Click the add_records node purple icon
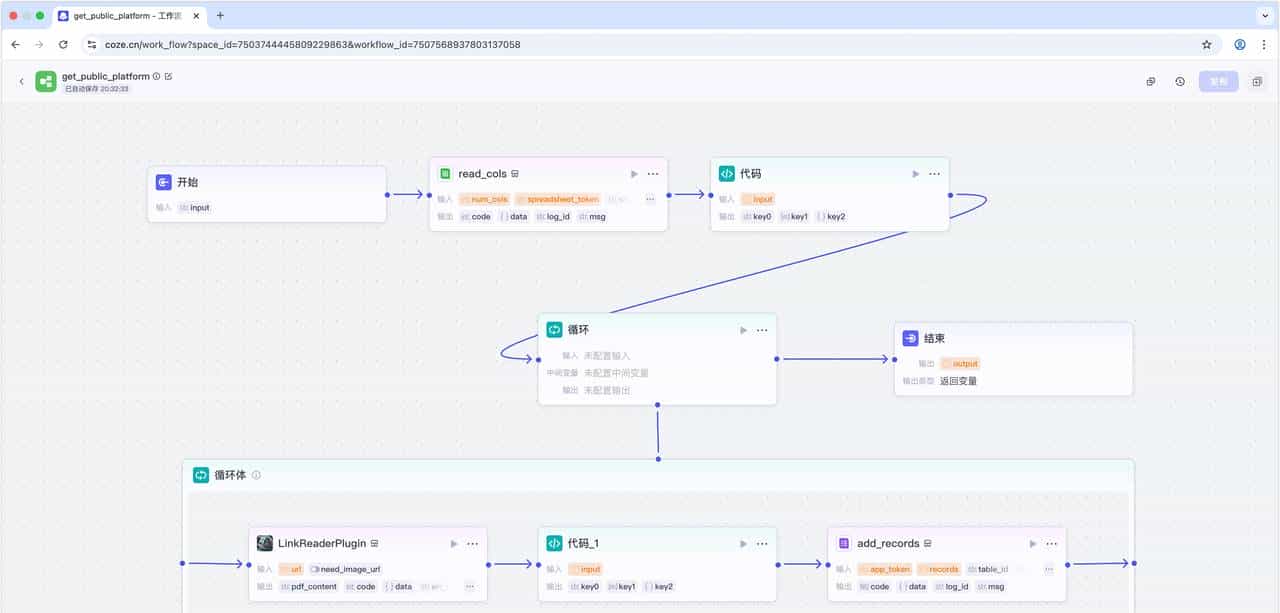1280x613 pixels. pos(844,543)
